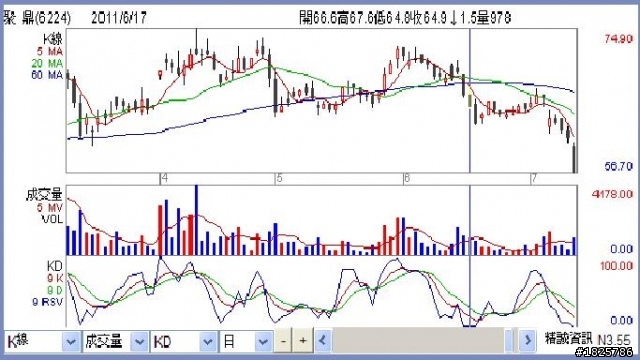This screenshot has height=360, width=640.
Task: Click the month 7 timeline marker
Action: click(533, 179)
